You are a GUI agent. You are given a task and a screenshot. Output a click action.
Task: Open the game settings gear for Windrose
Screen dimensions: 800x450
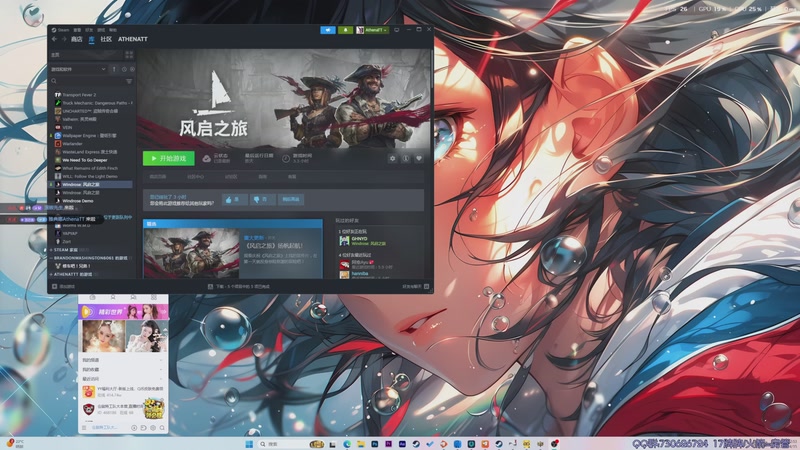click(x=392, y=159)
